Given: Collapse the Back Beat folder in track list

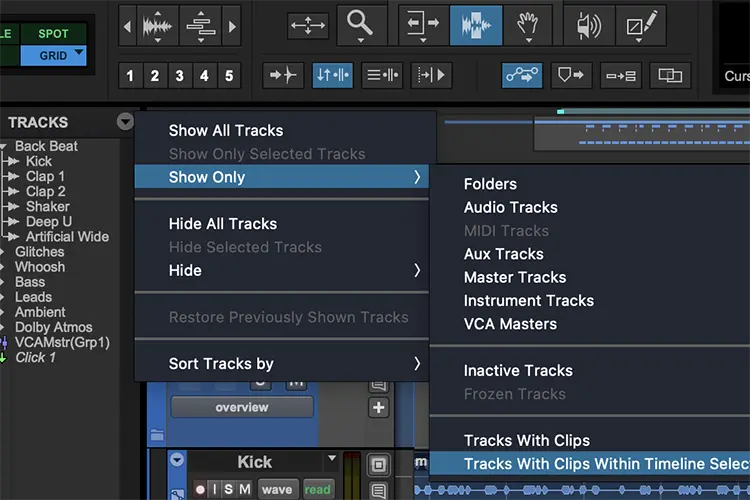Looking at the screenshot, I should (x=4, y=146).
